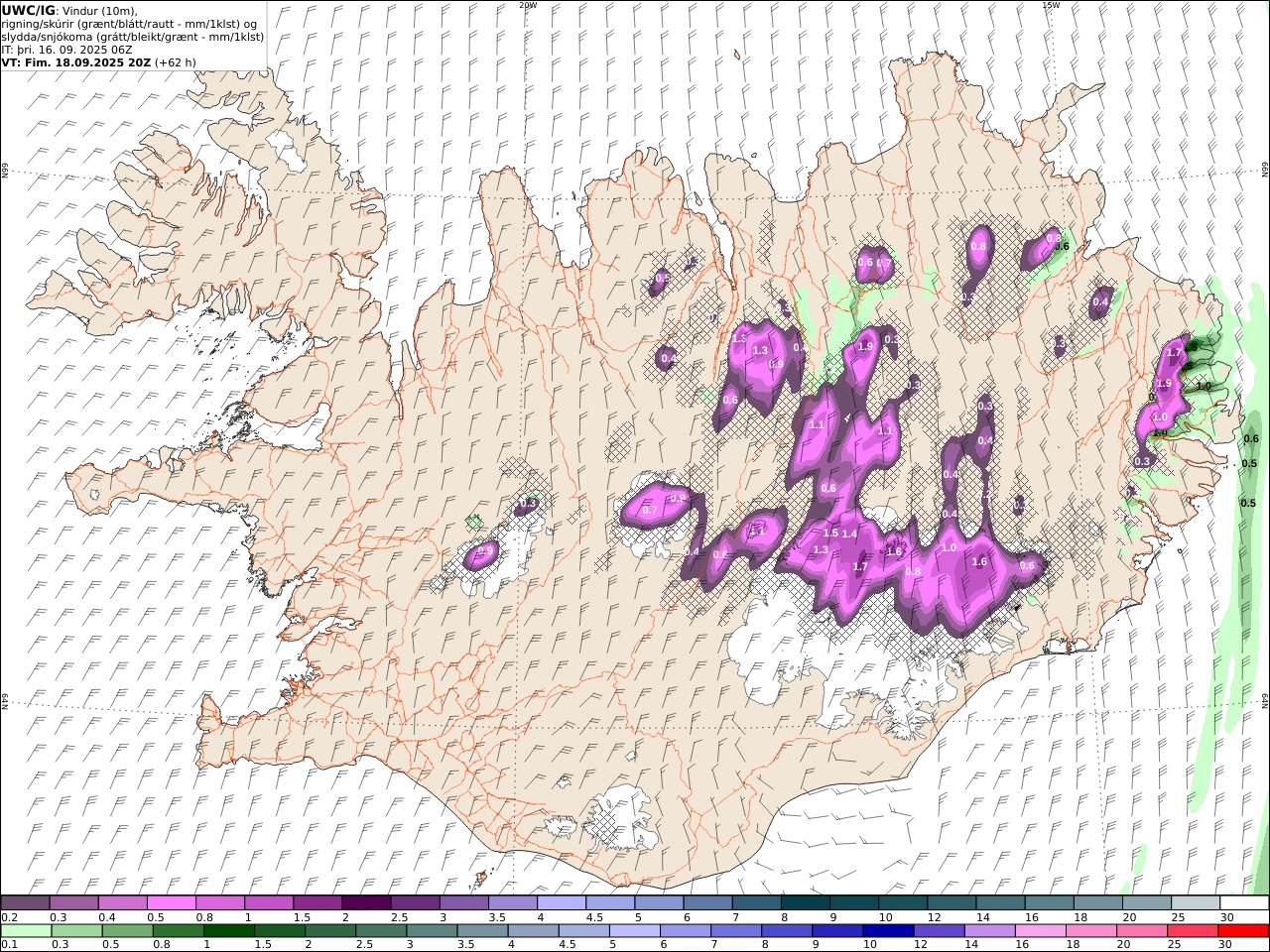Select the medium green 0.5 rain legend swatch
The height and width of the screenshot is (952, 1270).
pos(127,931)
